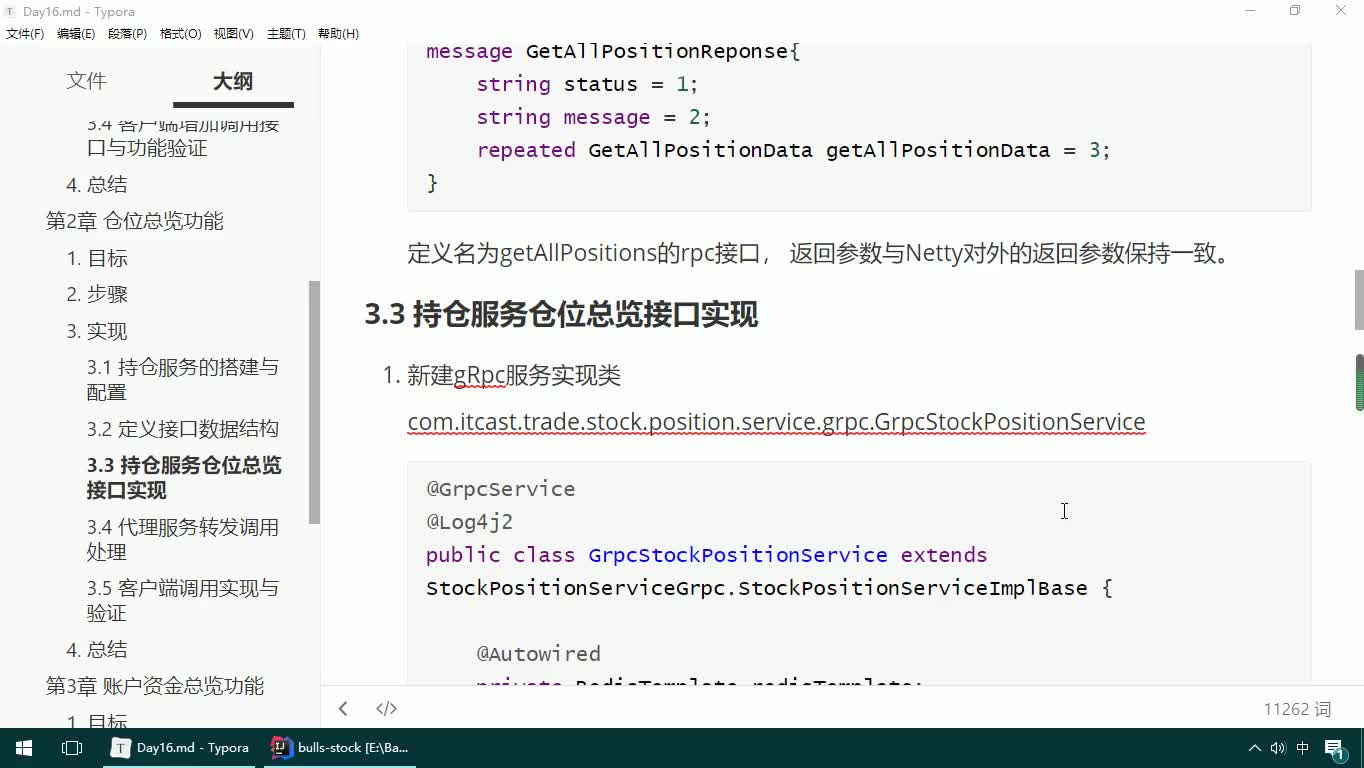
Task: Click StockPositionServiceImplBase code line
Action: click(769, 588)
